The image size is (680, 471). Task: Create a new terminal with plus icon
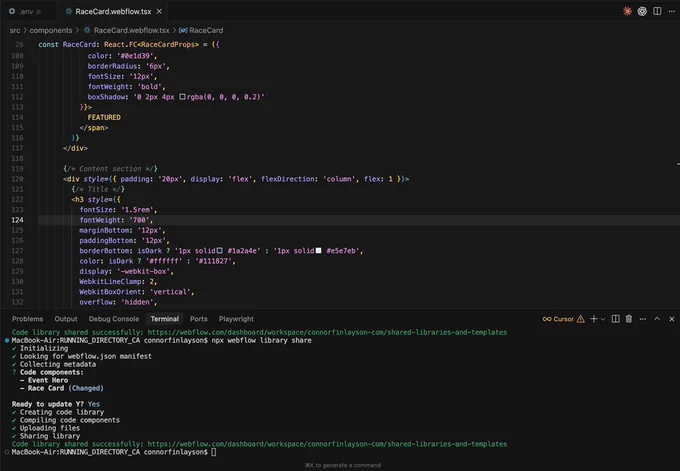pos(594,319)
